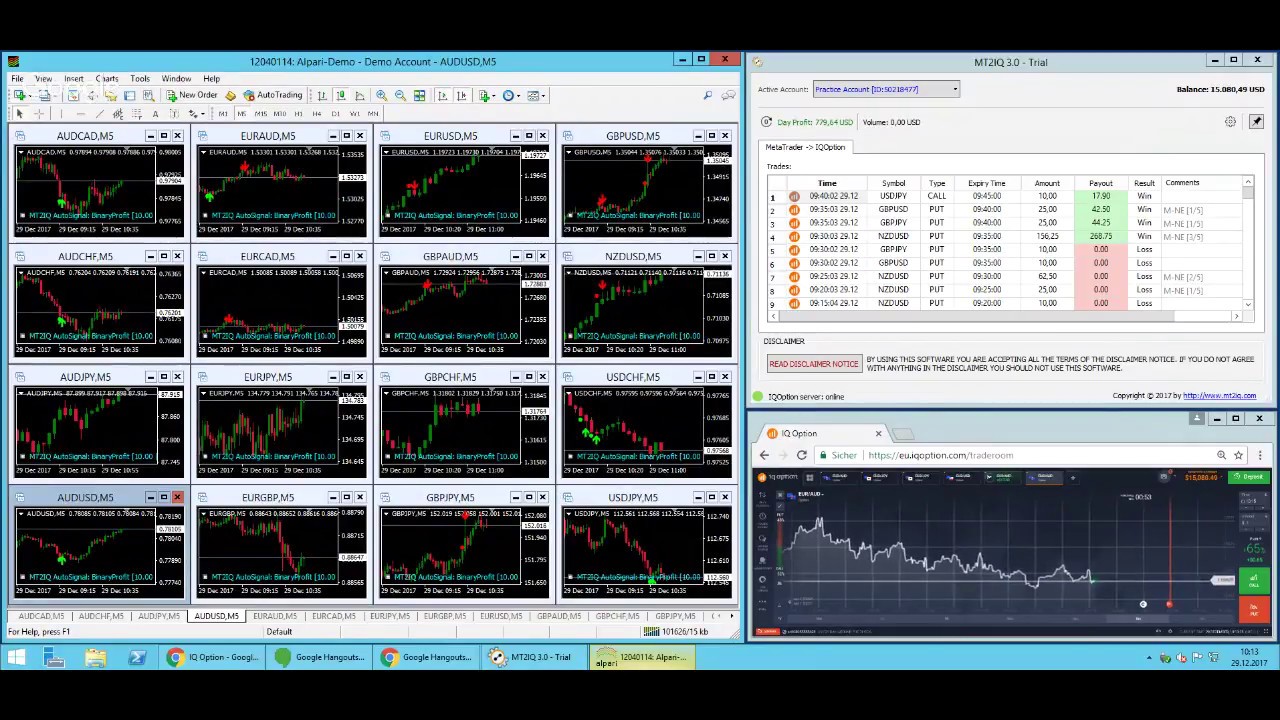Open Charts menu

point(107,78)
